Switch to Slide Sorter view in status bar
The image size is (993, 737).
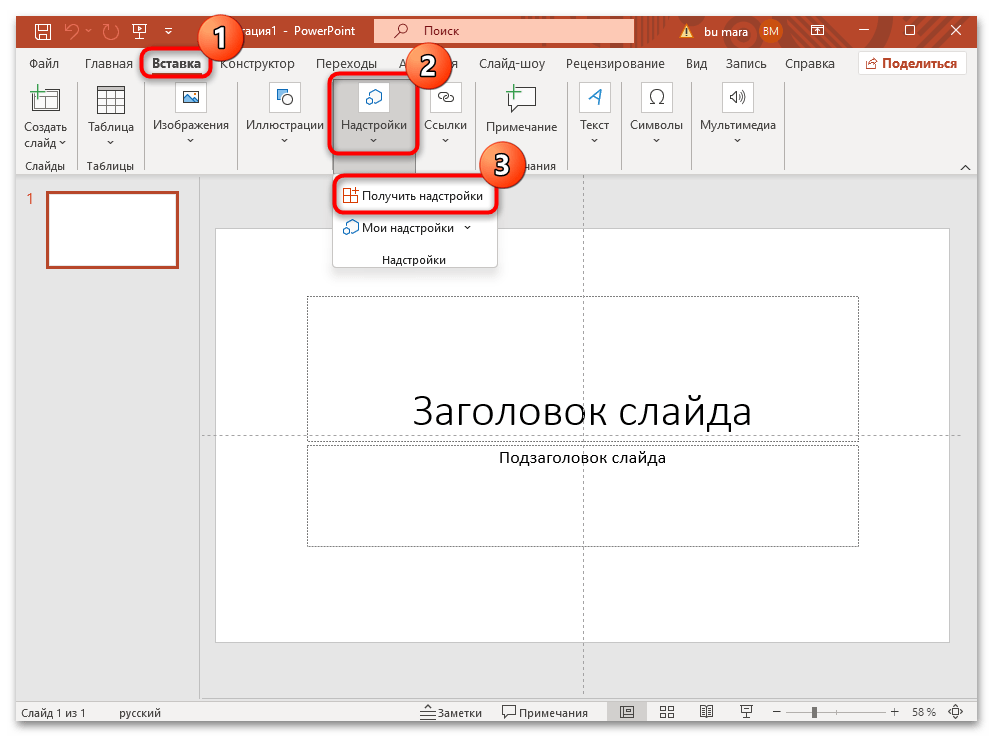[x=666, y=711]
